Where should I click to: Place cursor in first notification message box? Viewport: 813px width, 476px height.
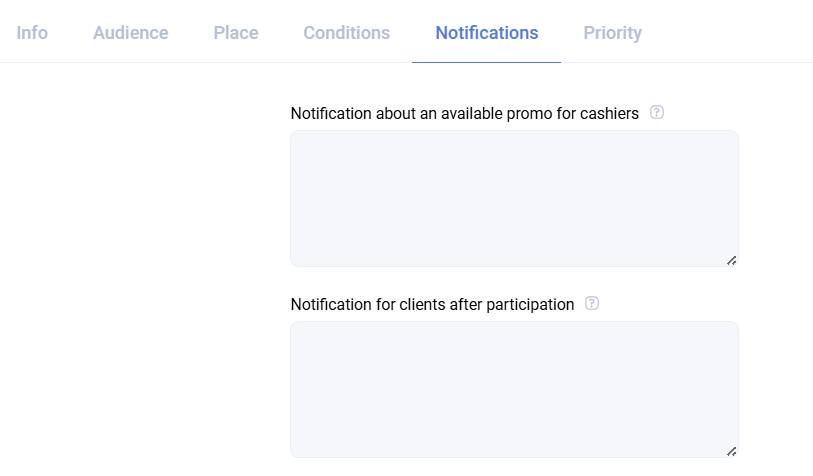click(x=514, y=198)
